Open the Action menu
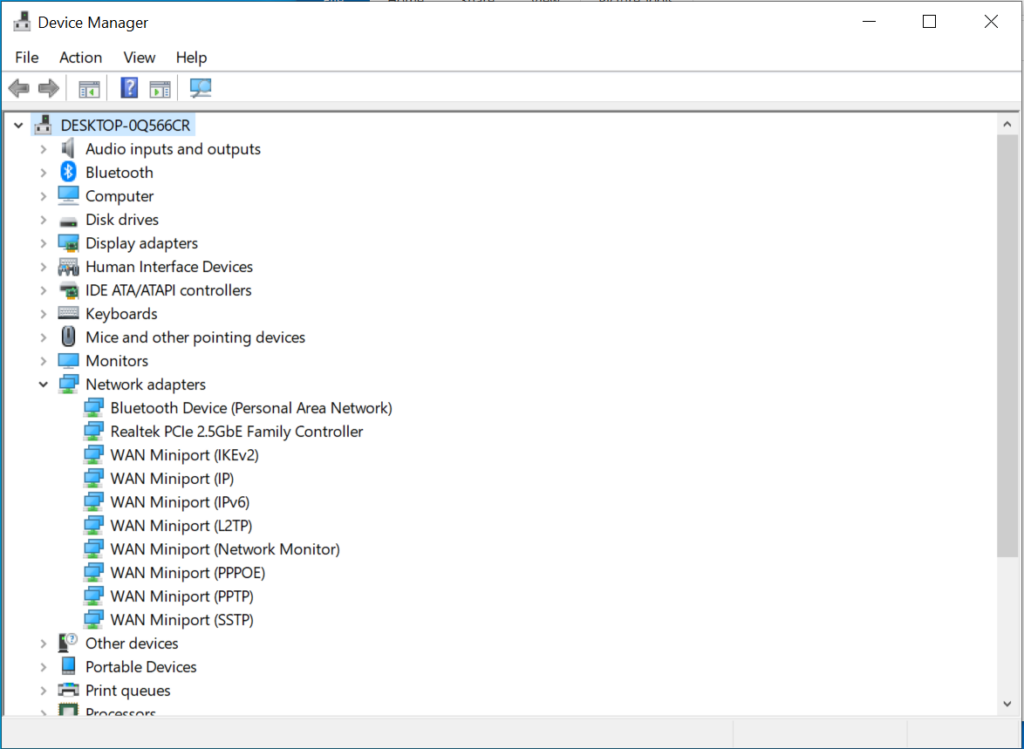 80,57
